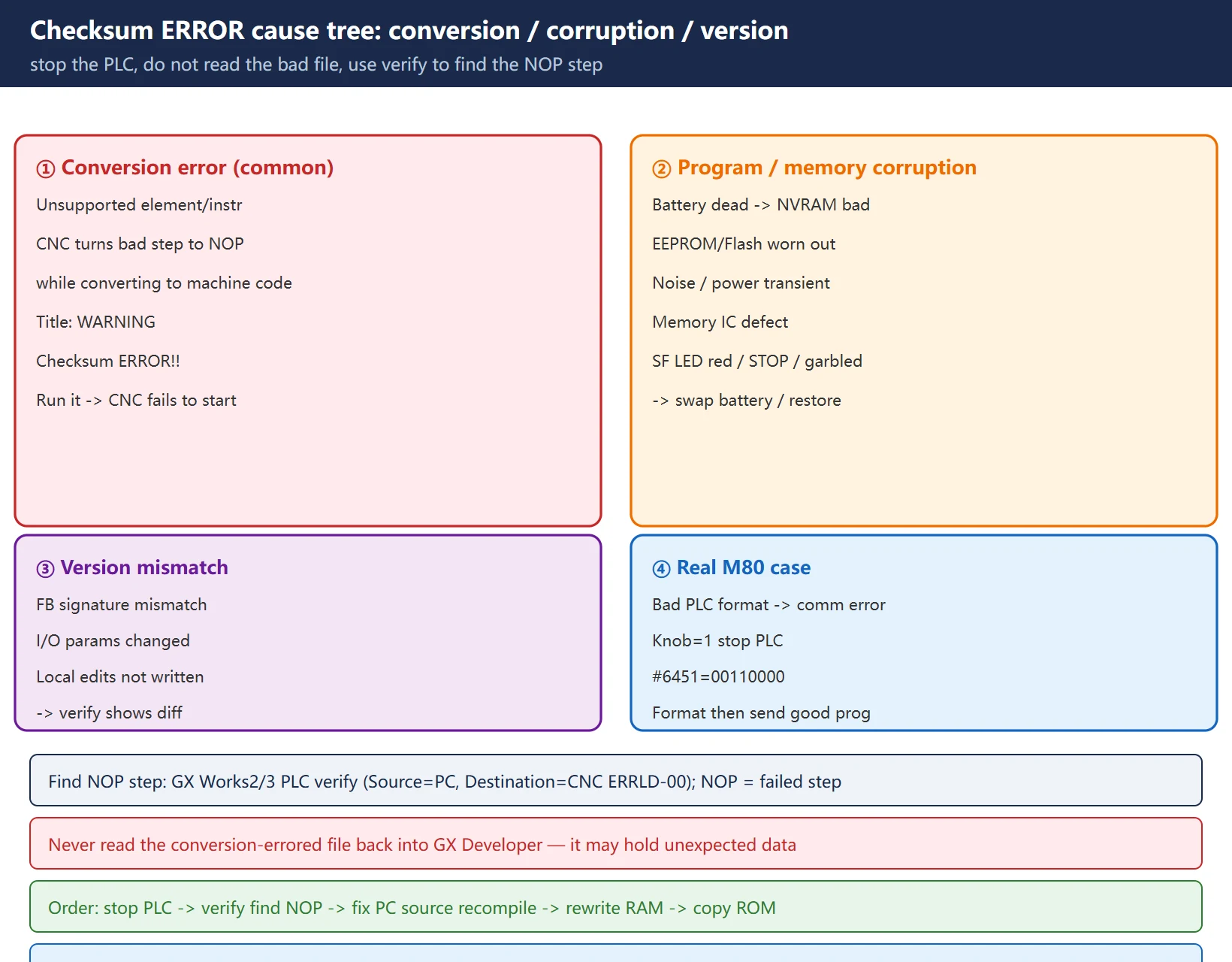Click the '#6451=00110000' value

click(x=718, y=677)
